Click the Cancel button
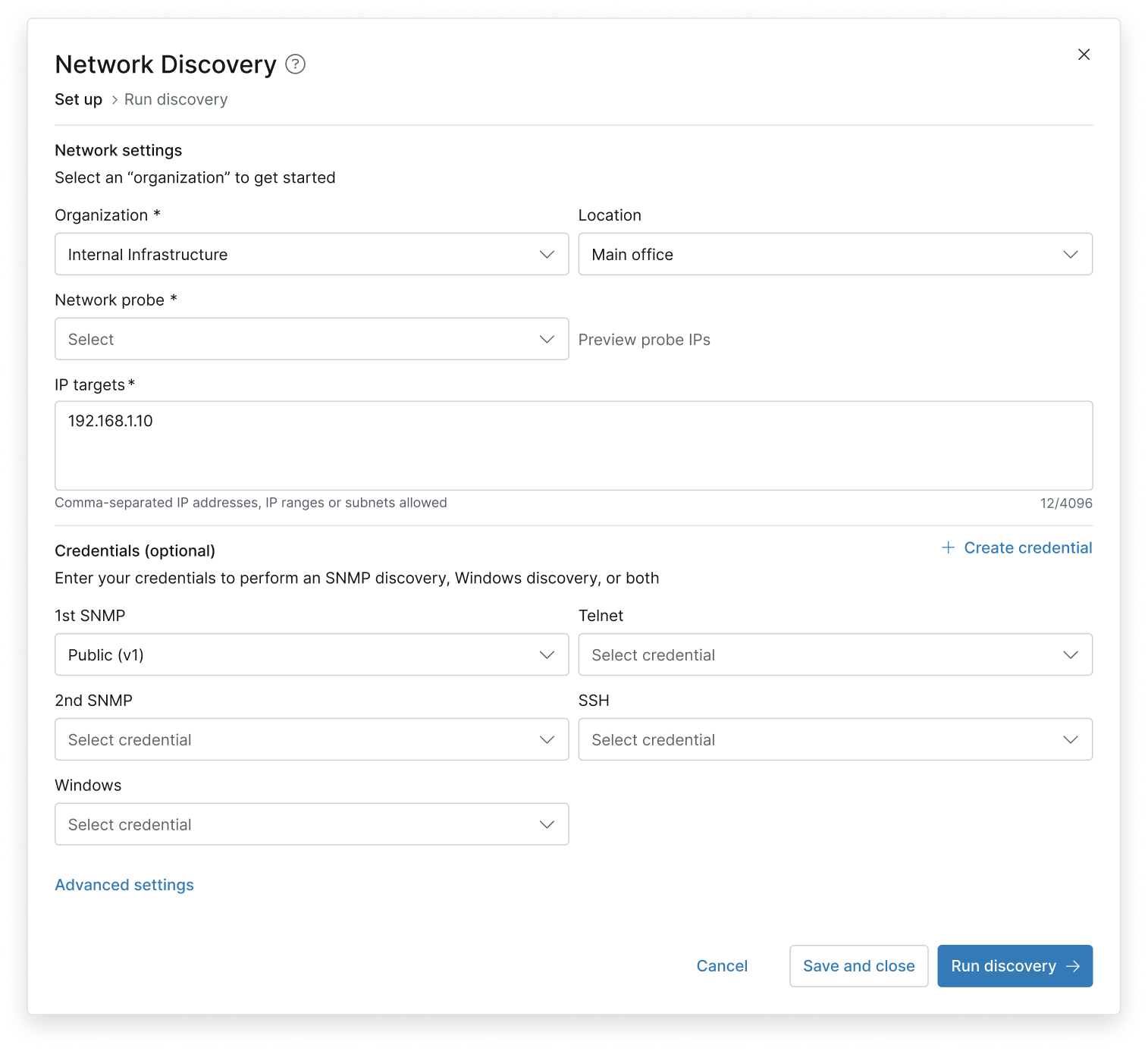 click(722, 966)
